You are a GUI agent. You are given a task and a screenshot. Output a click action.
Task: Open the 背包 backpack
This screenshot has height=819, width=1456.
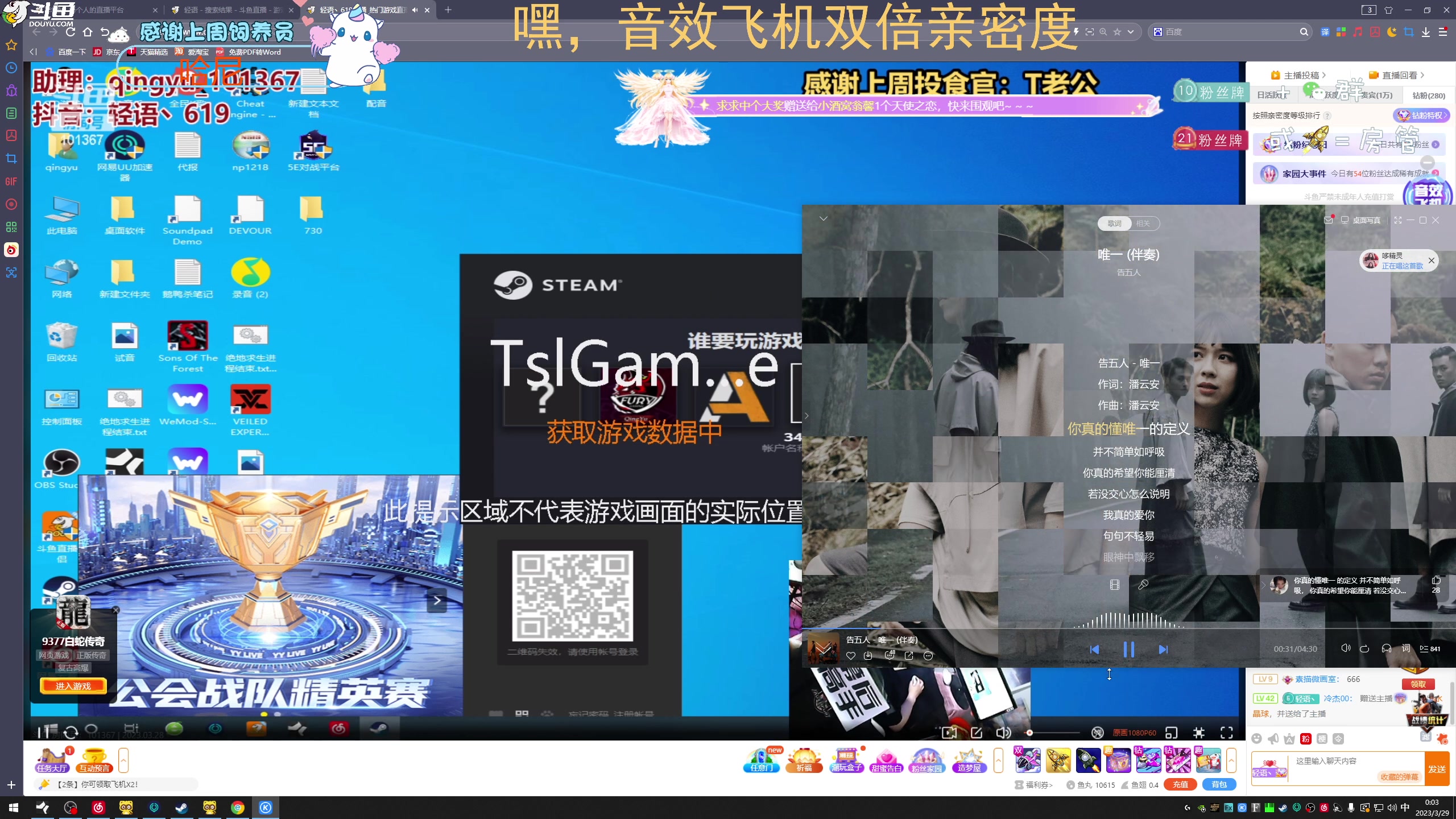pos(1219,784)
